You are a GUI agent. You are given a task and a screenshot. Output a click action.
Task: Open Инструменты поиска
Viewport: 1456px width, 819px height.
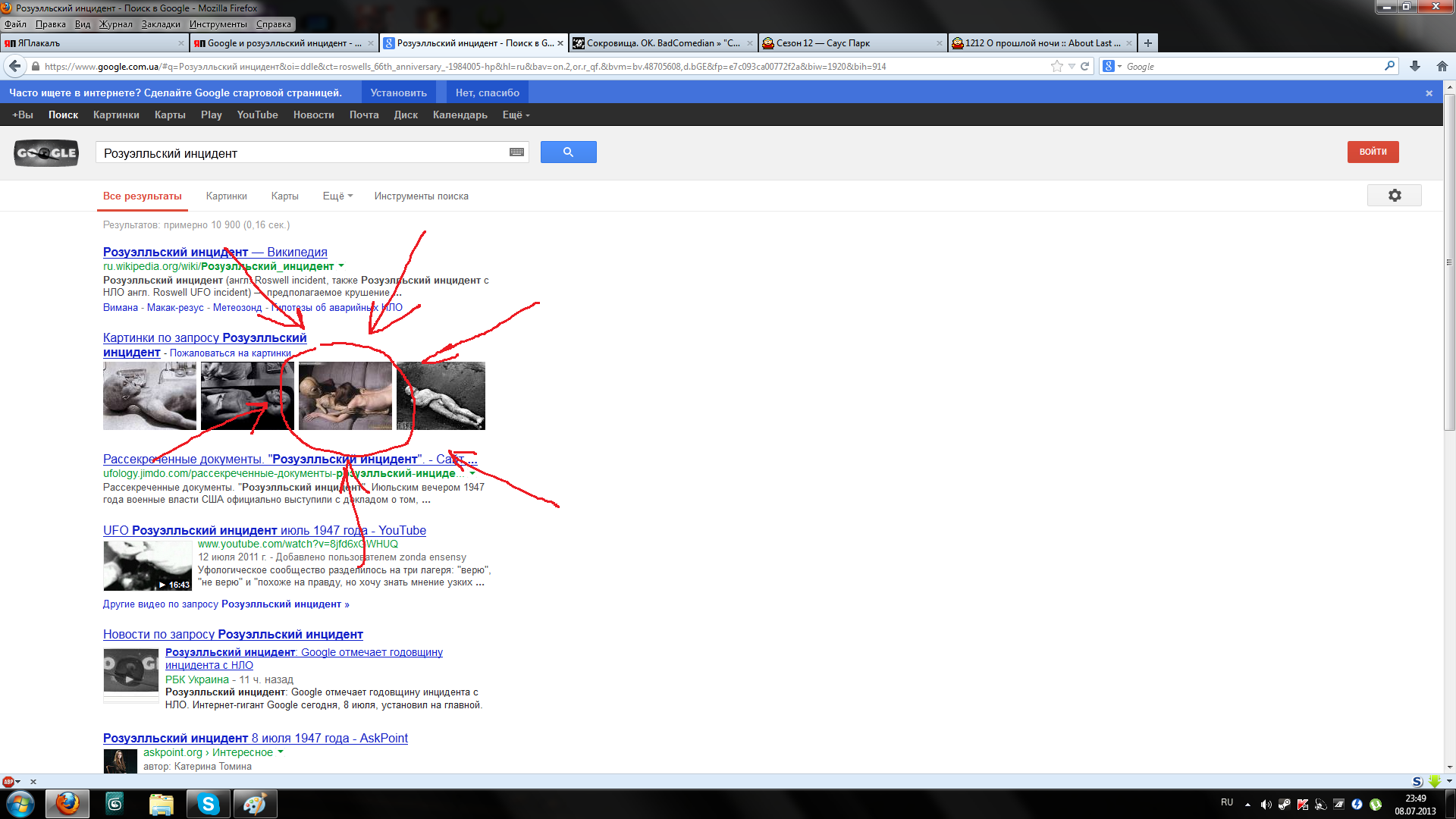click(x=422, y=196)
